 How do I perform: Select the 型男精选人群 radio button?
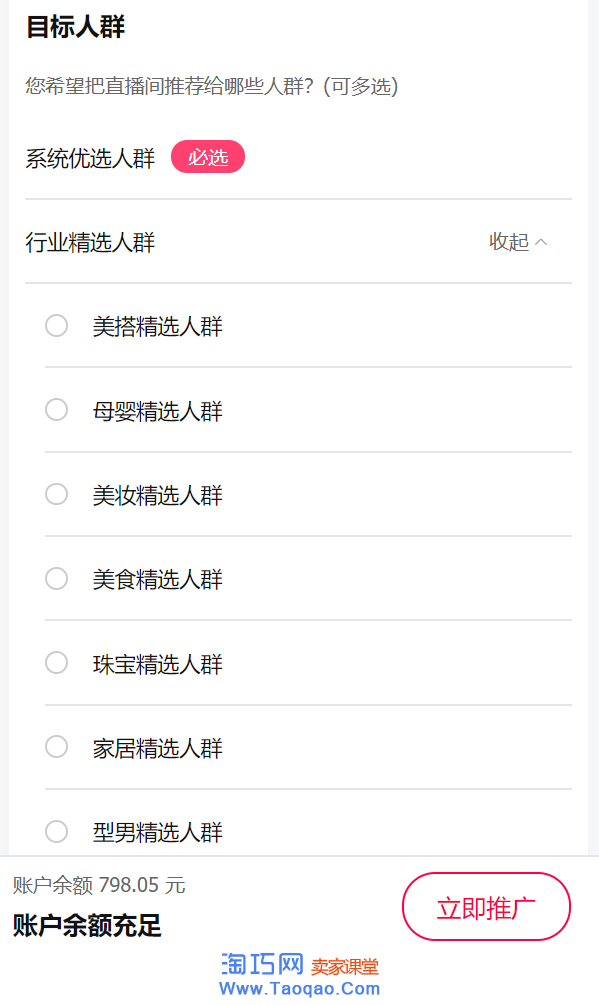pyautogui.click(x=56, y=831)
